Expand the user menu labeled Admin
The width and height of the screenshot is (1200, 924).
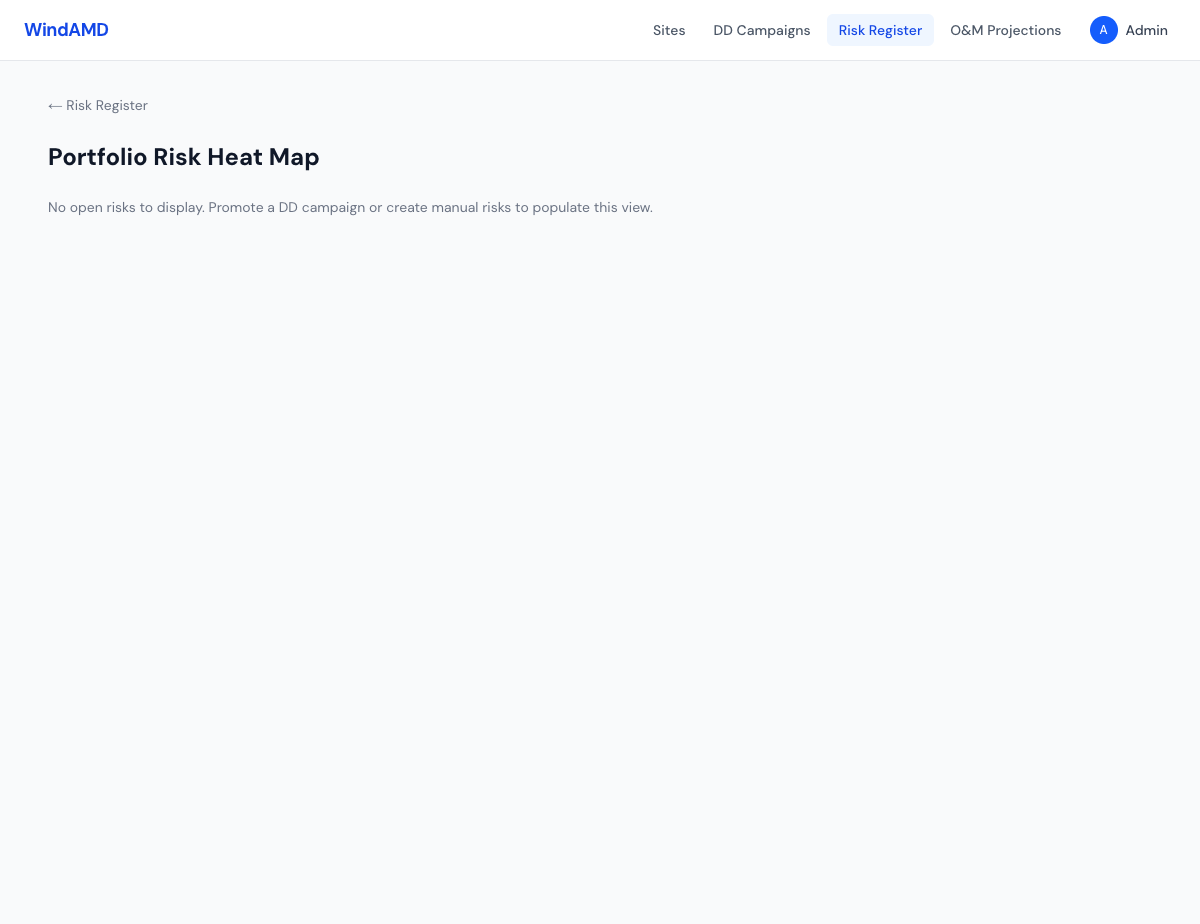point(1146,30)
